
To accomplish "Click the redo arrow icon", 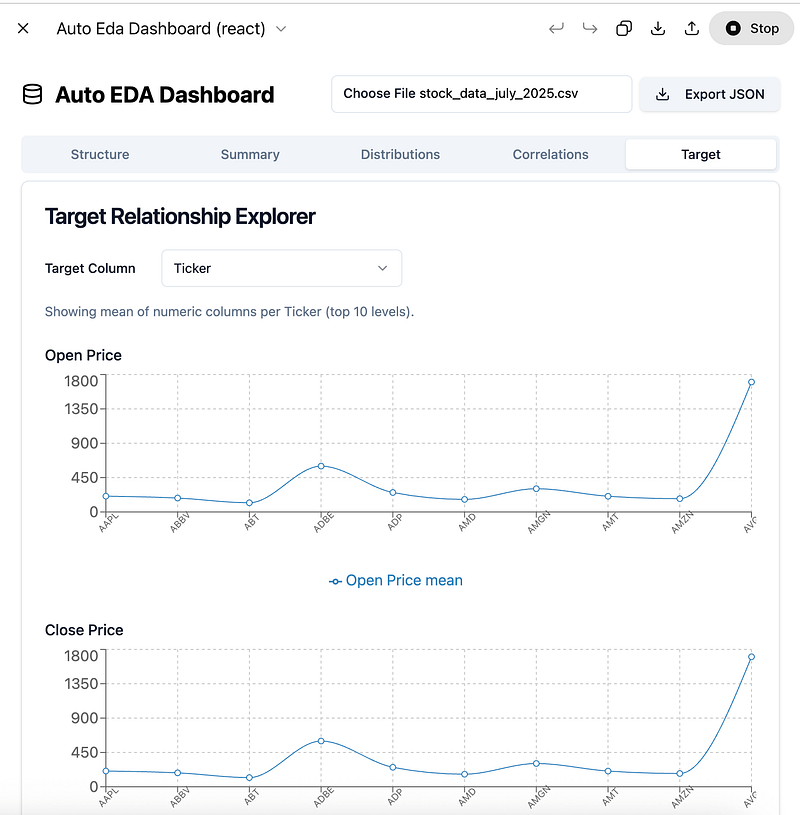I will tap(590, 28).
